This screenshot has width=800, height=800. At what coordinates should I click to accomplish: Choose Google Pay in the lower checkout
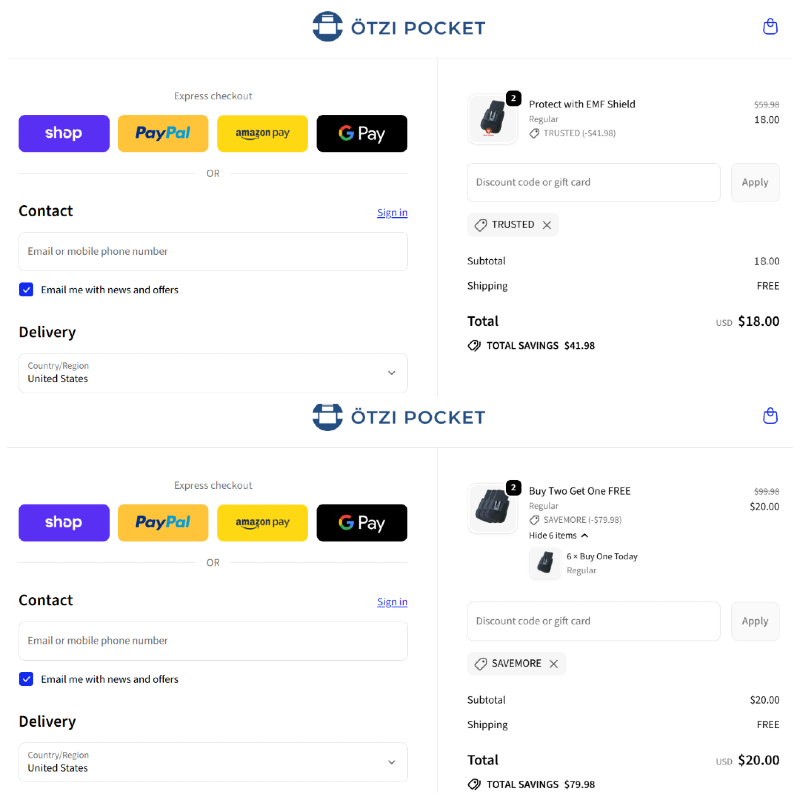point(362,522)
